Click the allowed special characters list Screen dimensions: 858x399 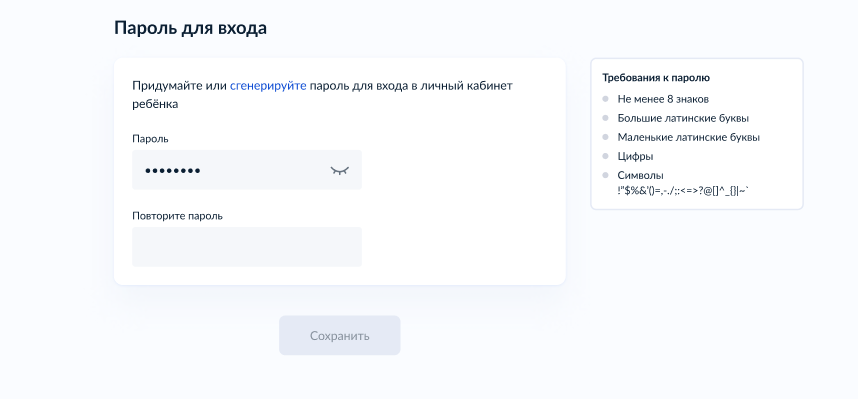[683, 190]
